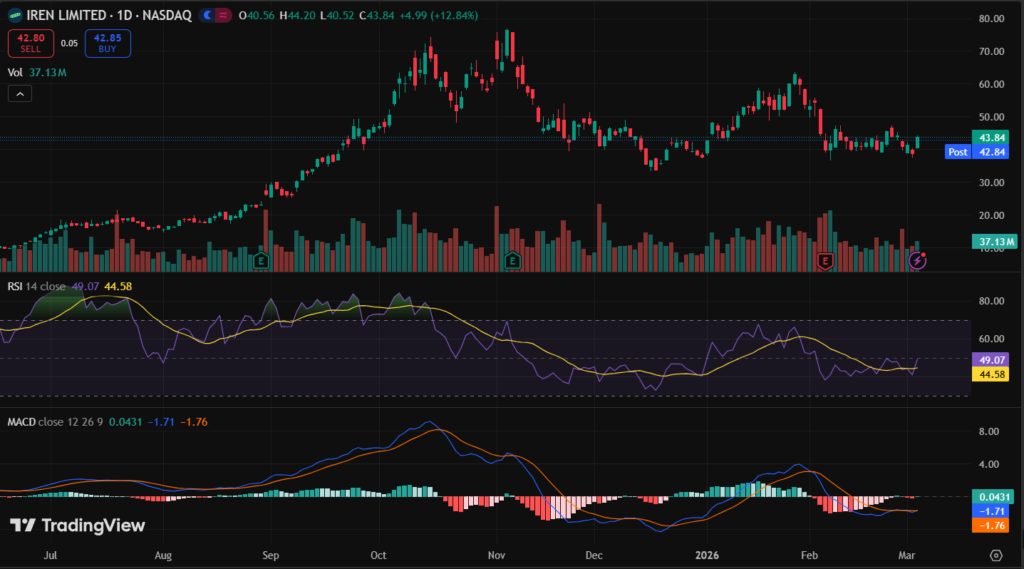The image size is (1024, 569).
Task: Click the purple lightning event icon
Action: pos(918,260)
